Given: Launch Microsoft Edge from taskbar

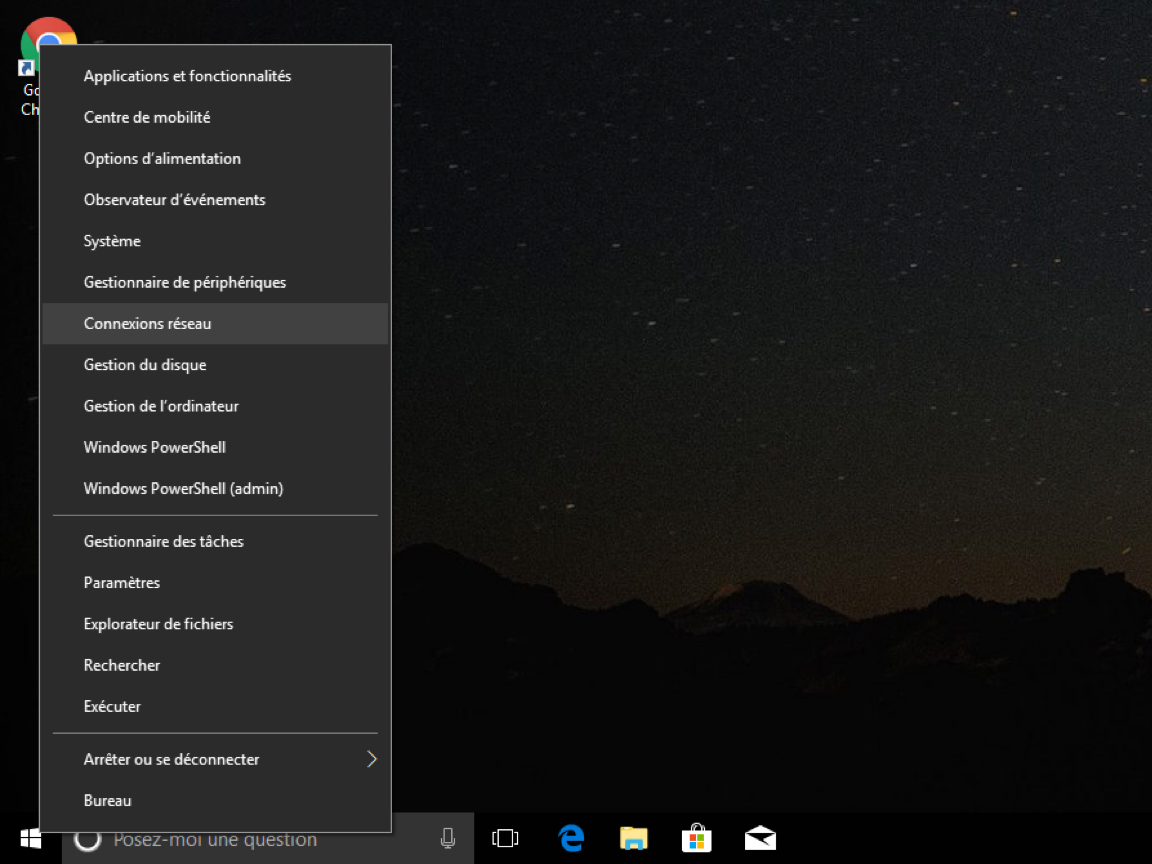Looking at the screenshot, I should tap(571, 838).
